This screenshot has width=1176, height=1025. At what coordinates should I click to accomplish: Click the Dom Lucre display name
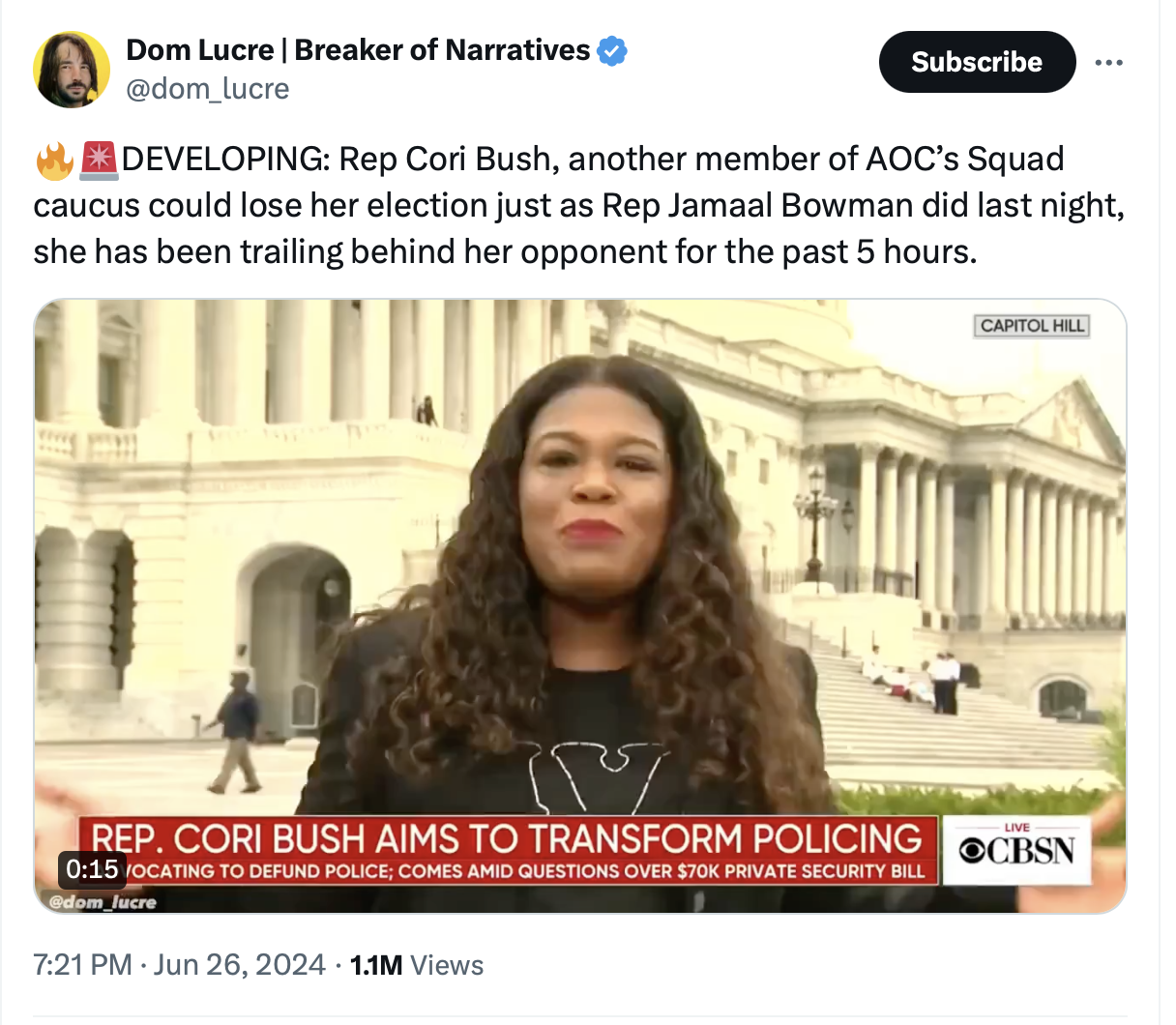[x=358, y=50]
